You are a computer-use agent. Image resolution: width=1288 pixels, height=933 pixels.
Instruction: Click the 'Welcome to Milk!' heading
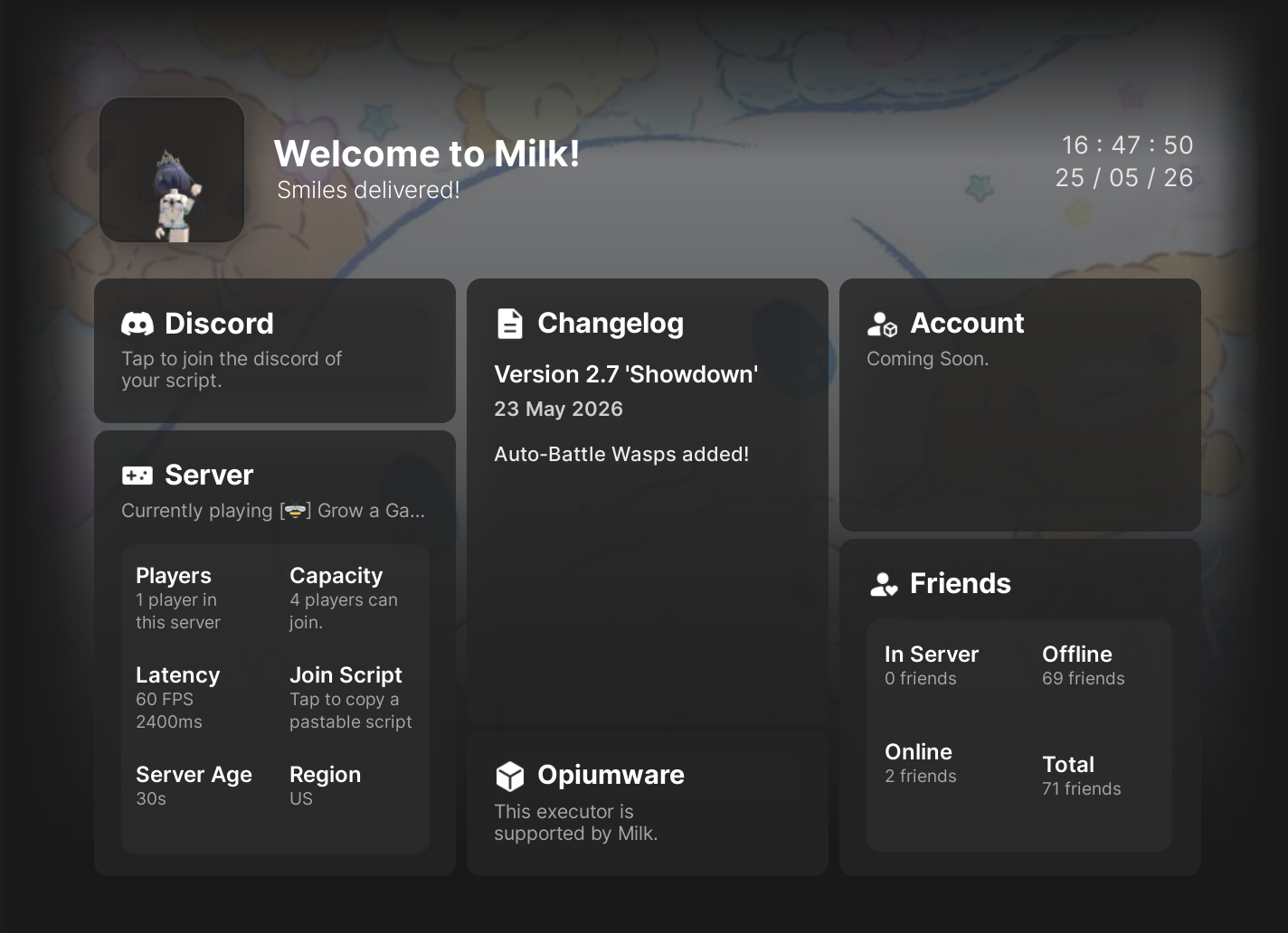(427, 154)
